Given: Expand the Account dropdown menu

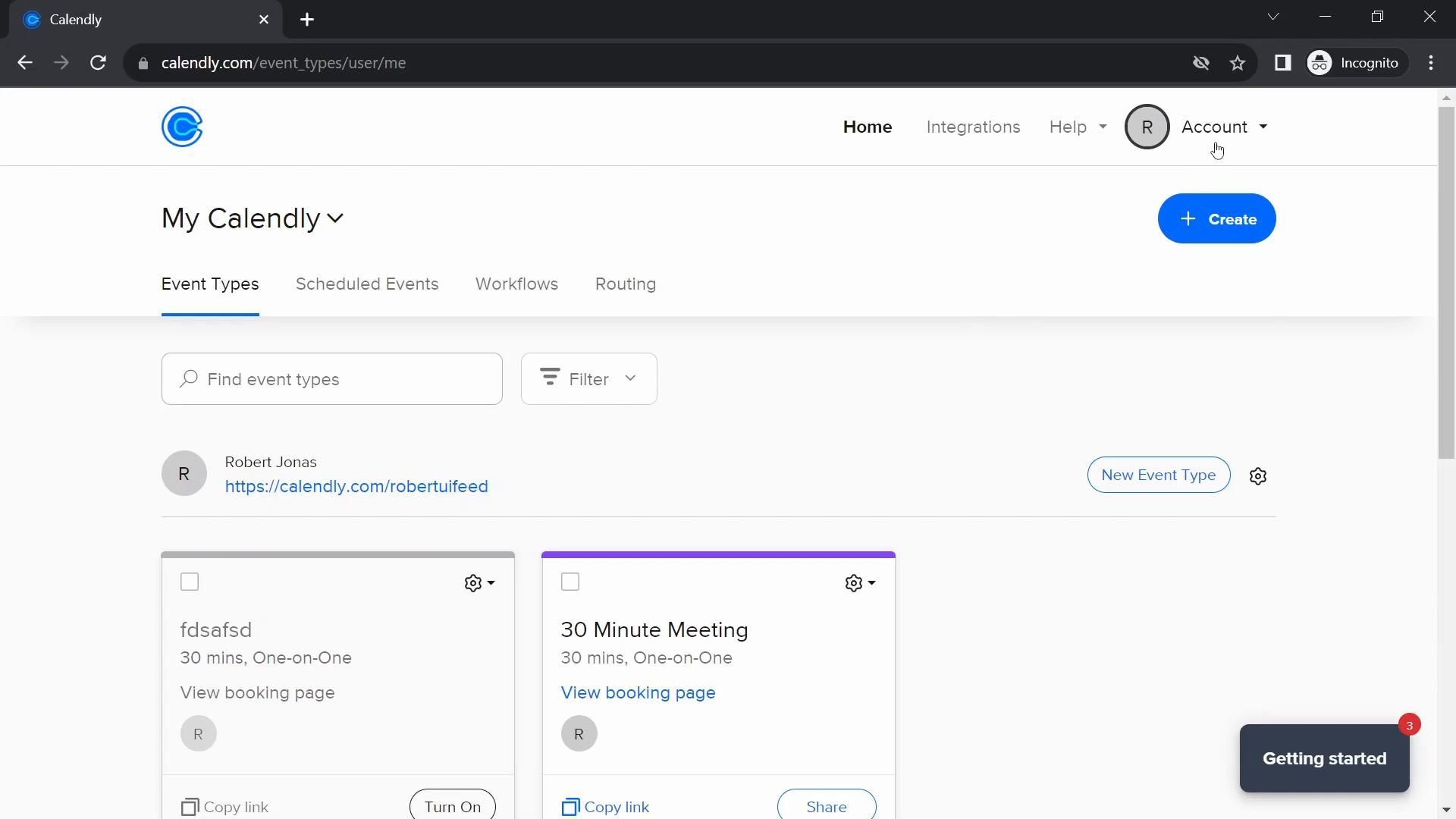Looking at the screenshot, I should [1224, 127].
